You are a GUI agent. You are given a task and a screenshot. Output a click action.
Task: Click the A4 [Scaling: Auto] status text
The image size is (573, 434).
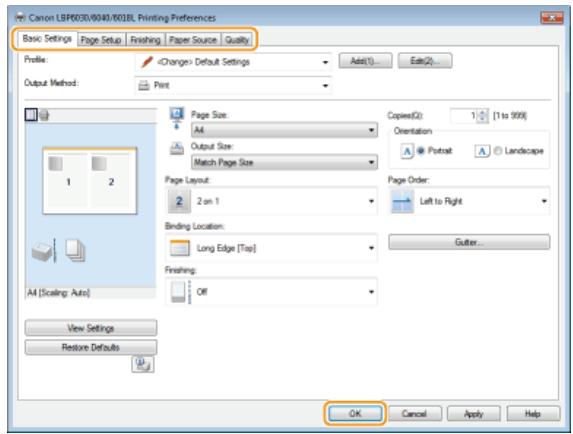click(x=58, y=293)
